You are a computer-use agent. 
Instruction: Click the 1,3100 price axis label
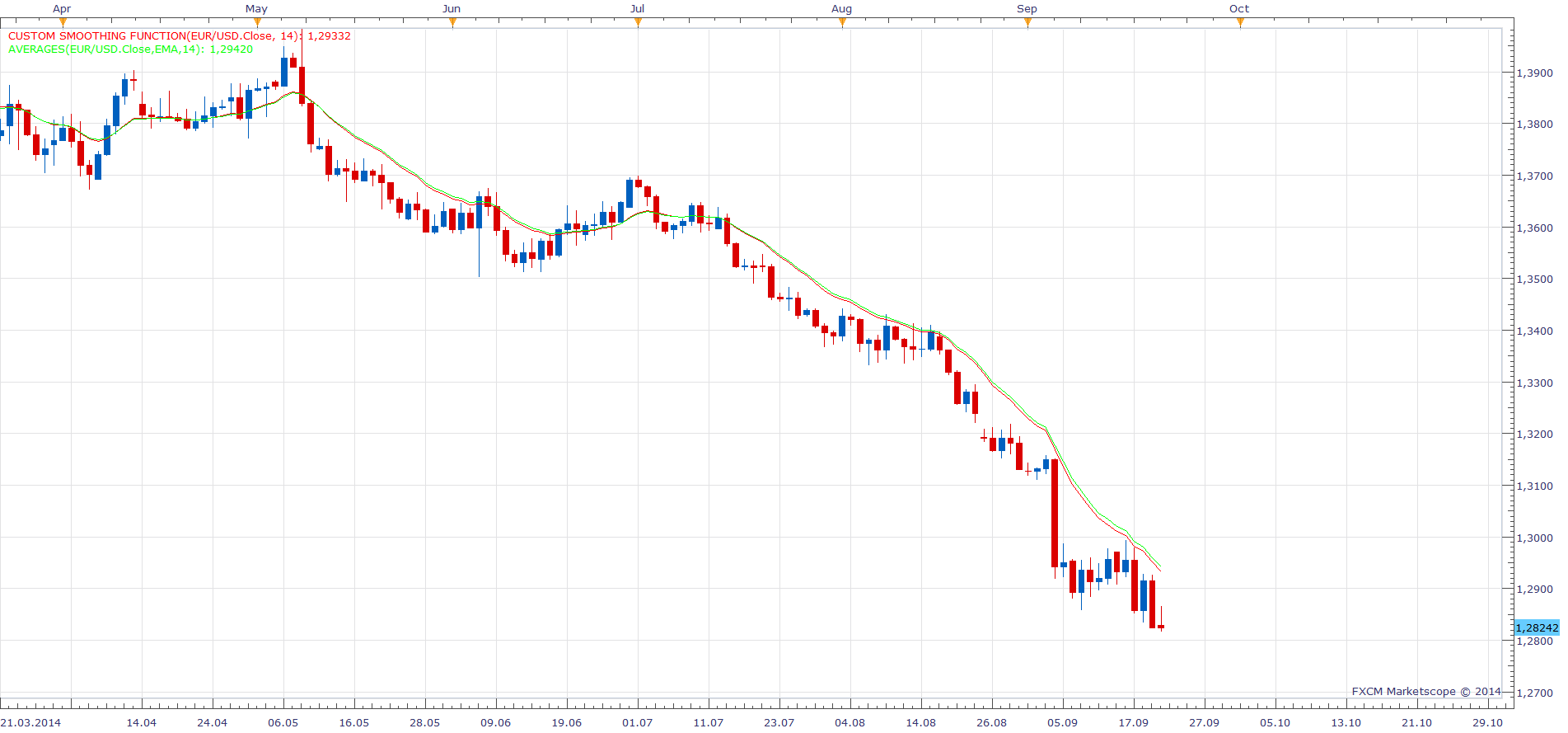[x=1535, y=486]
